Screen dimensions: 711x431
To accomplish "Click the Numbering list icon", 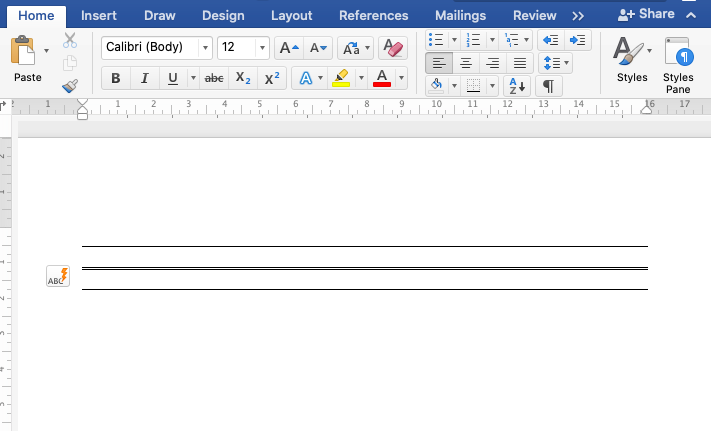I will tap(473, 40).
